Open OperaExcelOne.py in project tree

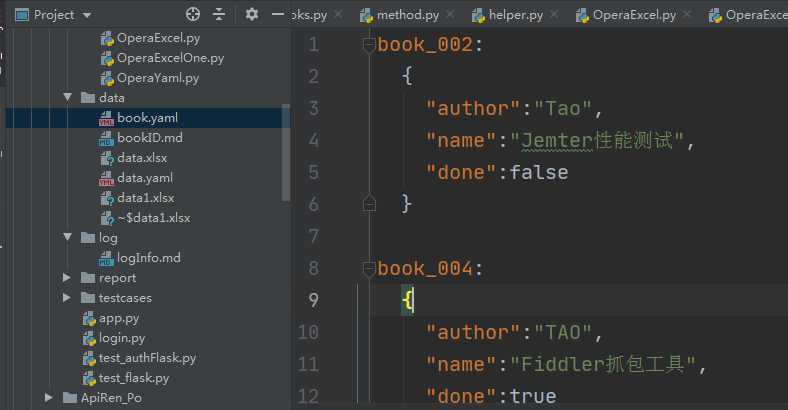[170, 58]
